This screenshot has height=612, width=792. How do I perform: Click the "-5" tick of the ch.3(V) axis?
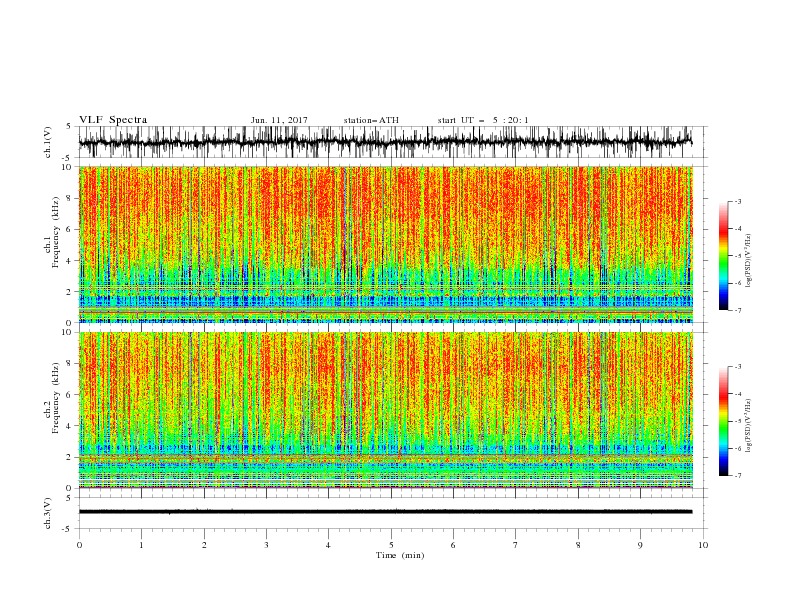click(x=67, y=529)
